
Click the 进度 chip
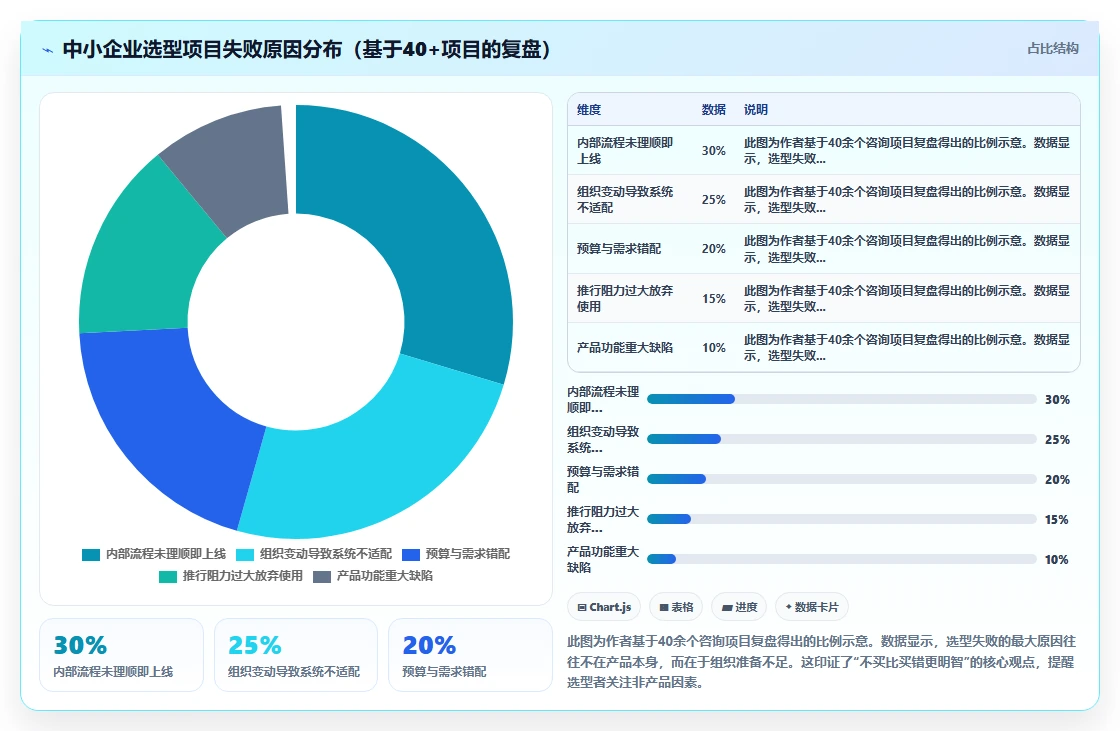pos(739,607)
